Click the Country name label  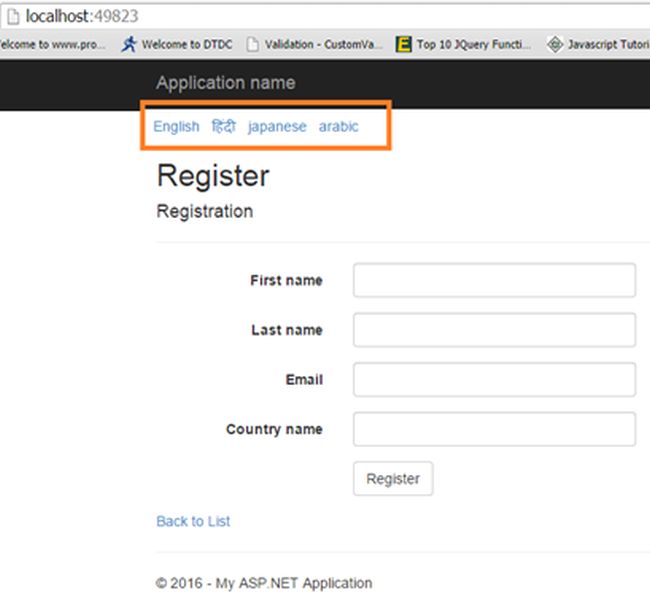(274, 429)
